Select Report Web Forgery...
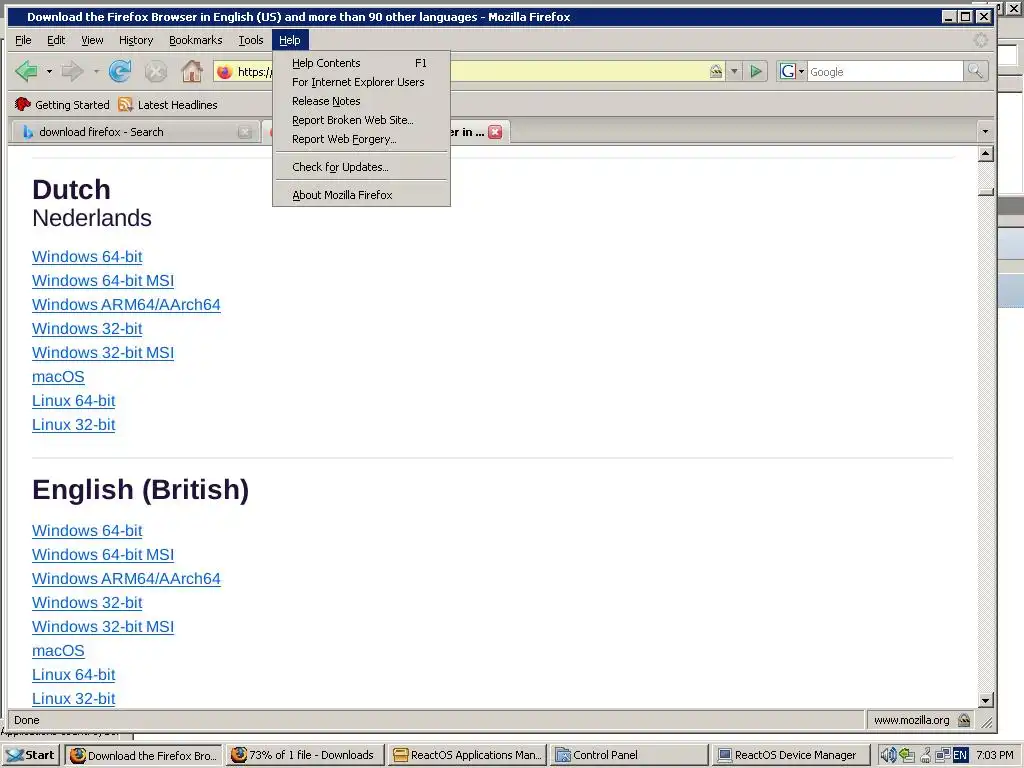Screen dimensions: 1024x768 pos(361,139)
